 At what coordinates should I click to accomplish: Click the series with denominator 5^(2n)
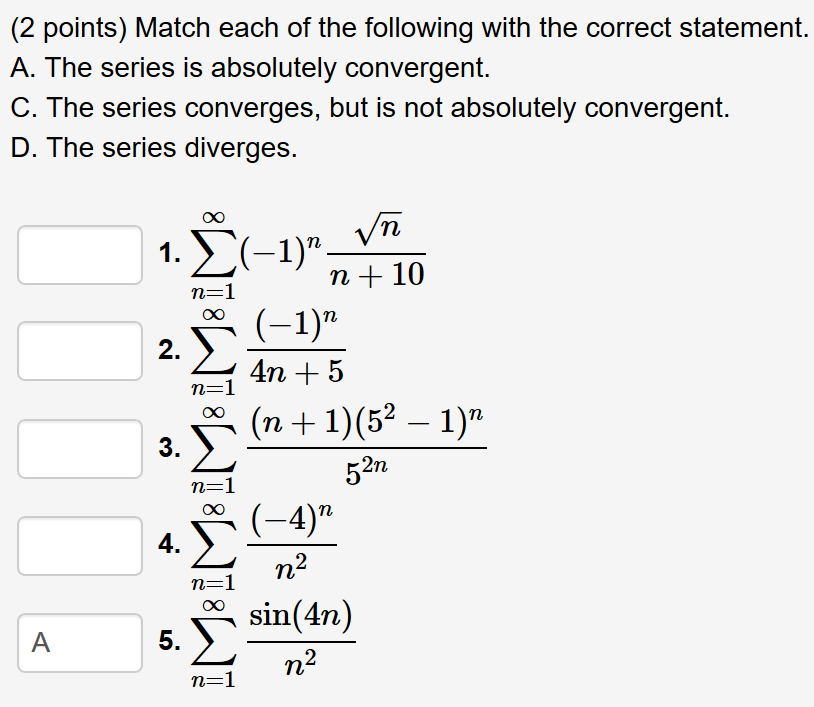[338, 449]
